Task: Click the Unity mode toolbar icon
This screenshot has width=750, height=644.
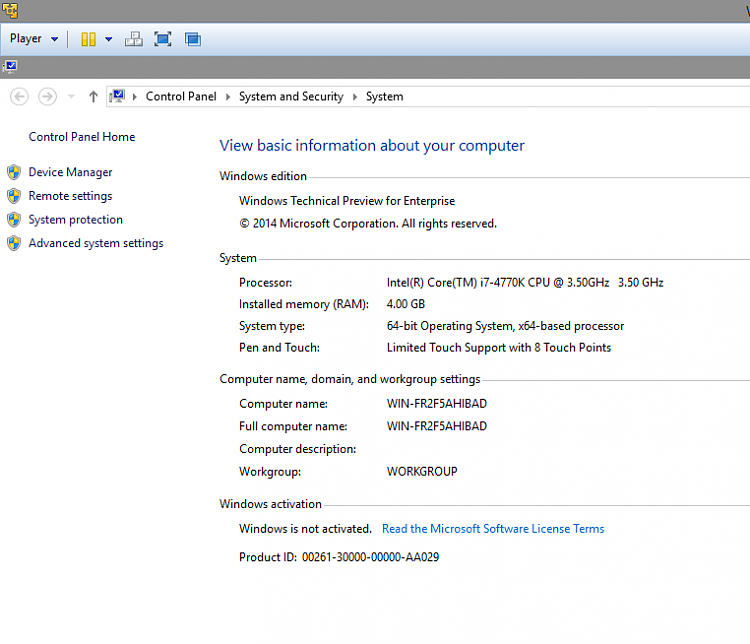Action: [193, 39]
